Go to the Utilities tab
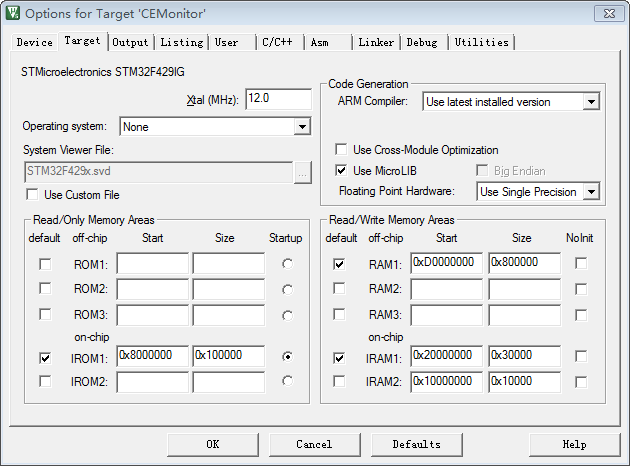Image resolution: width=630 pixels, height=466 pixels. pyautogui.click(x=481, y=42)
